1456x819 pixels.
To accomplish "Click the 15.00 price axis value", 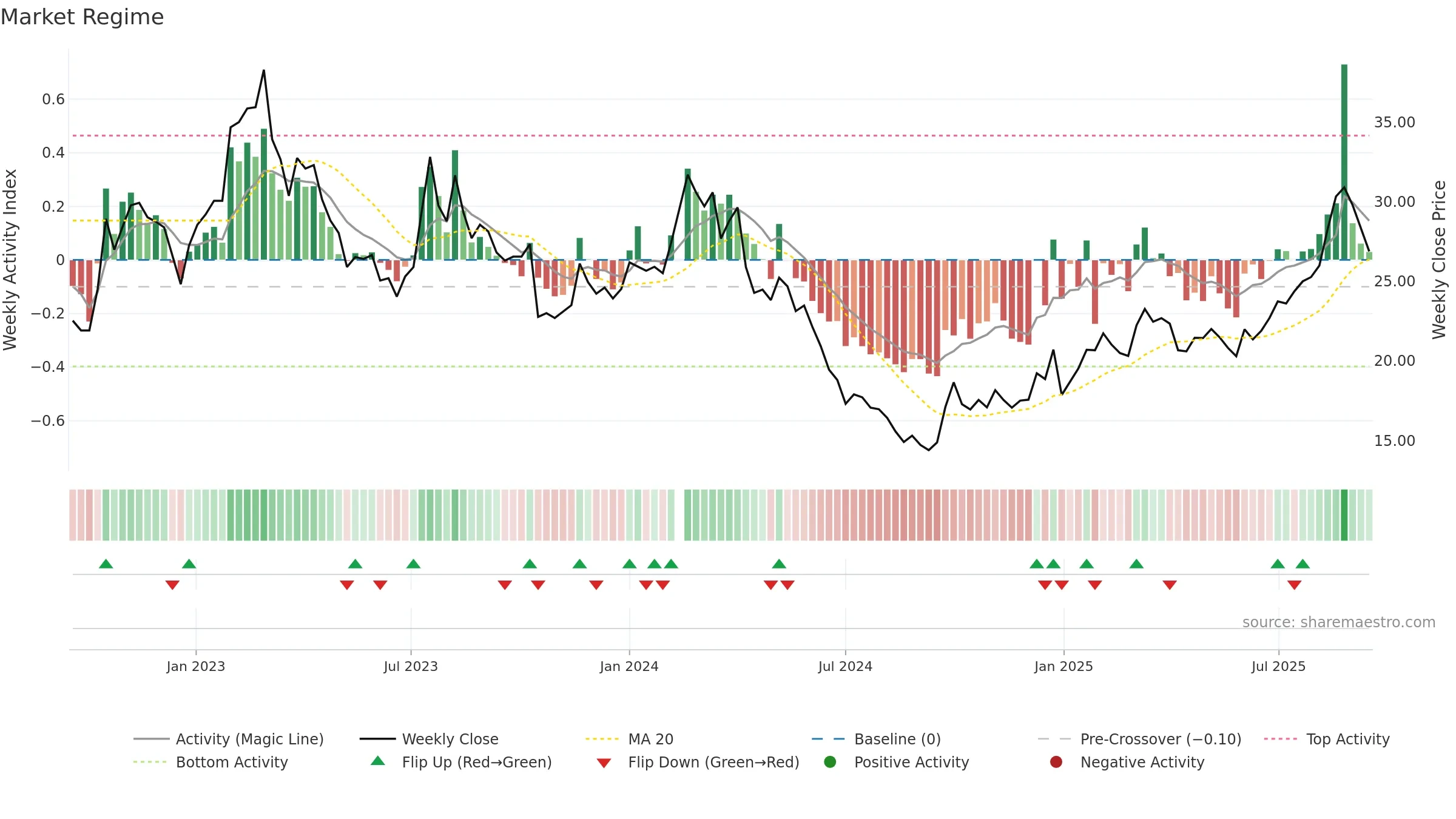I will pyautogui.click(x=1394, y=440).
